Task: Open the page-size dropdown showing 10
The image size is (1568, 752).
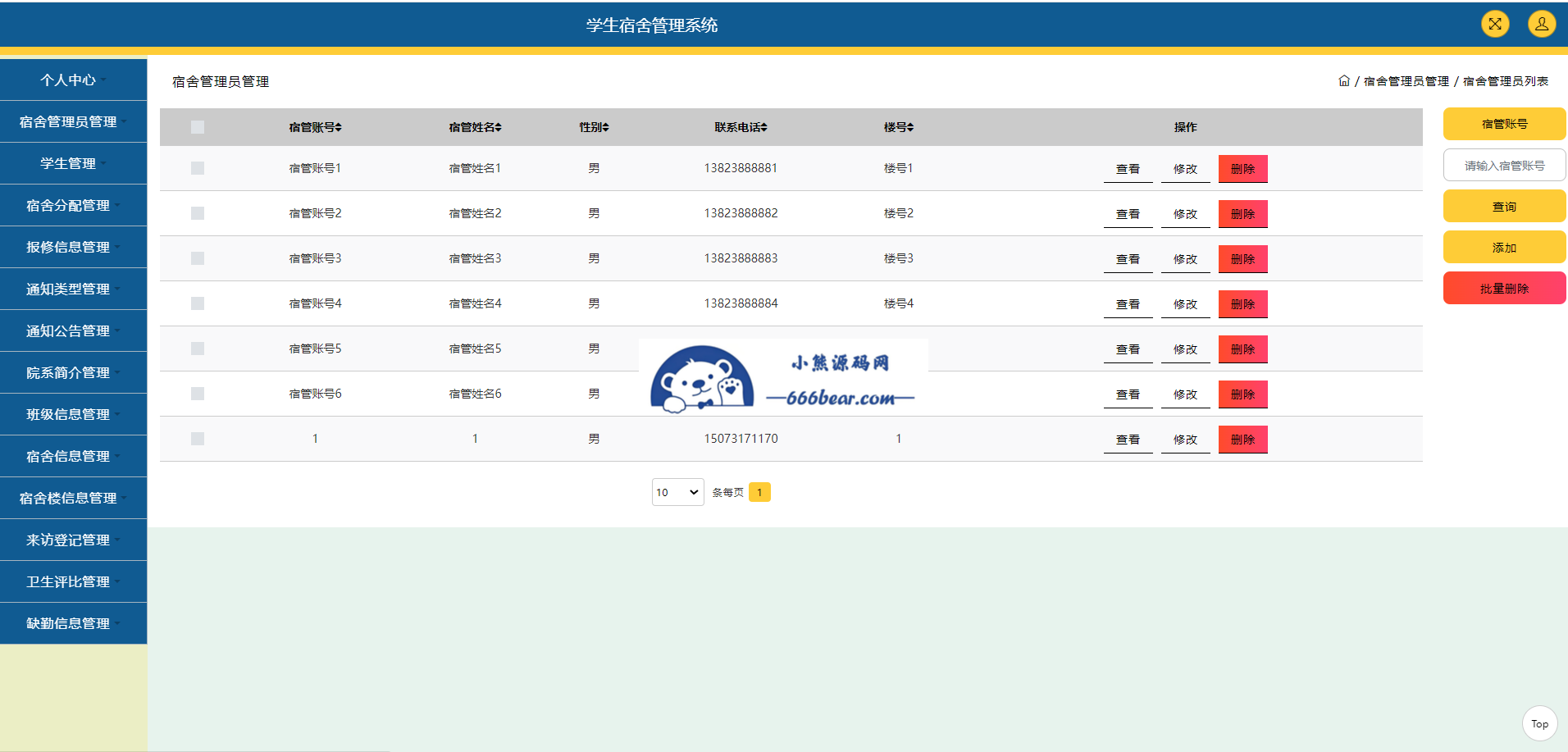Action: [x=677, y=492]
